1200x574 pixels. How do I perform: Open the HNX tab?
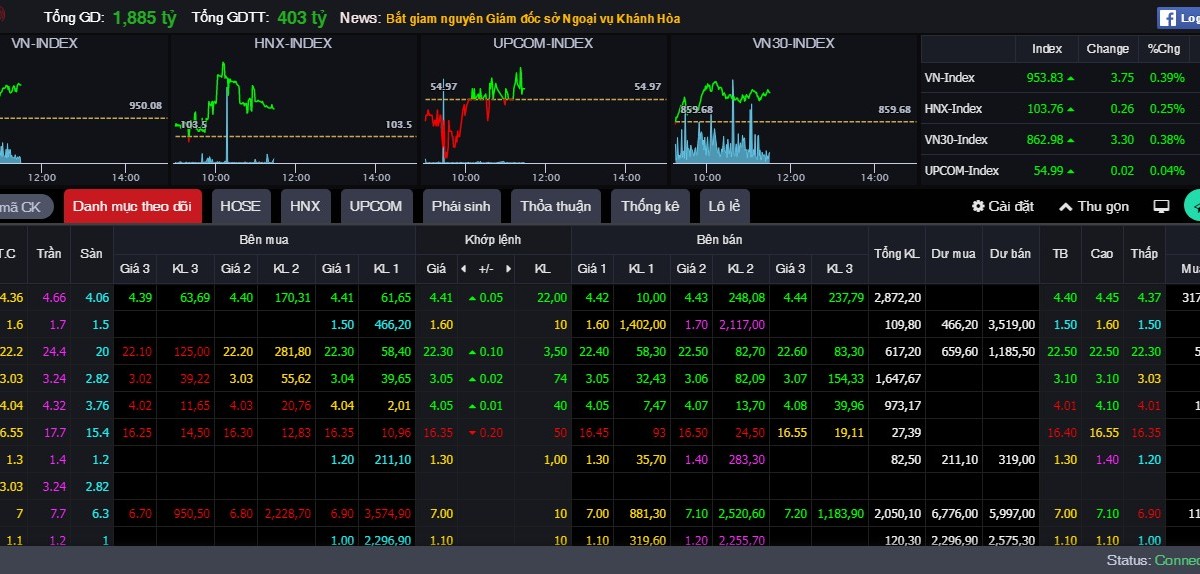305,206
